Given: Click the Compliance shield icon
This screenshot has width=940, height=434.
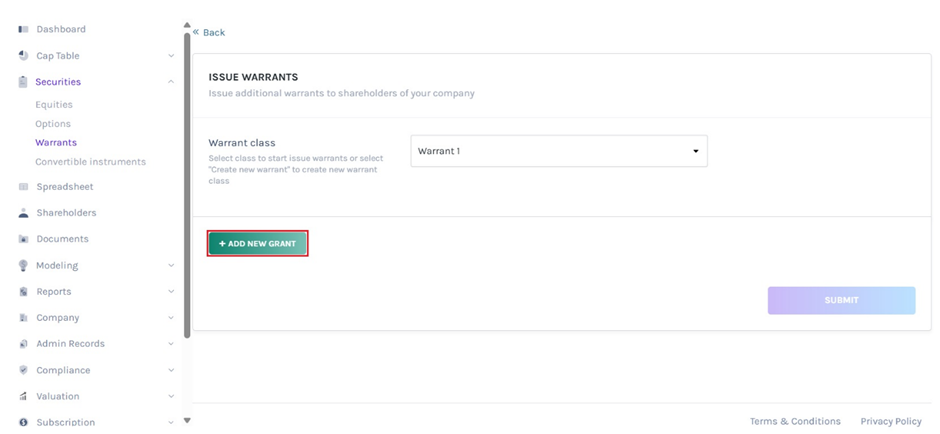Looking at the screenshot, I should (x=23, y=370).
